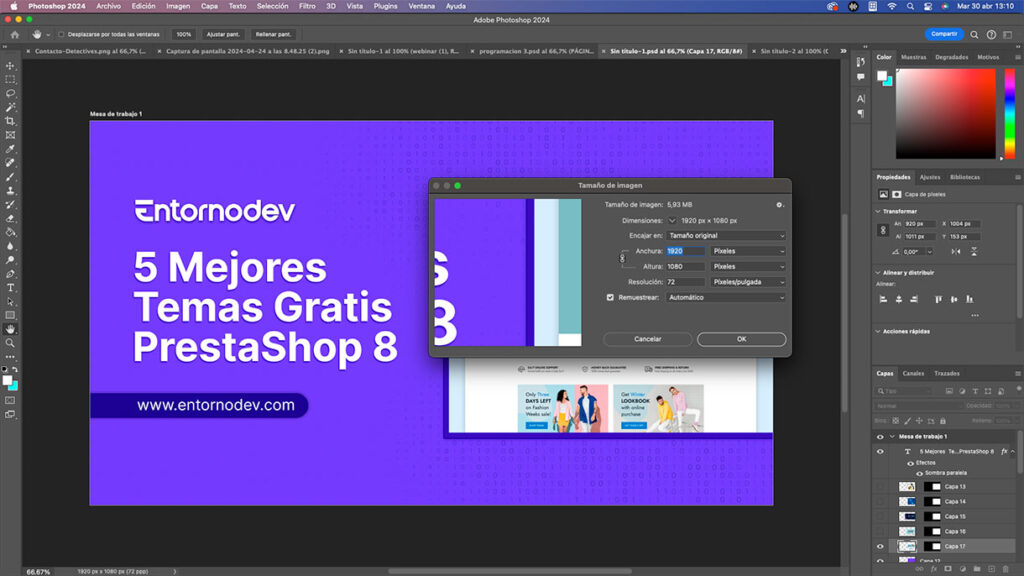Click the Cancelar button
This screenshot has width=1024, height=576.
click(x=647, y=339)
